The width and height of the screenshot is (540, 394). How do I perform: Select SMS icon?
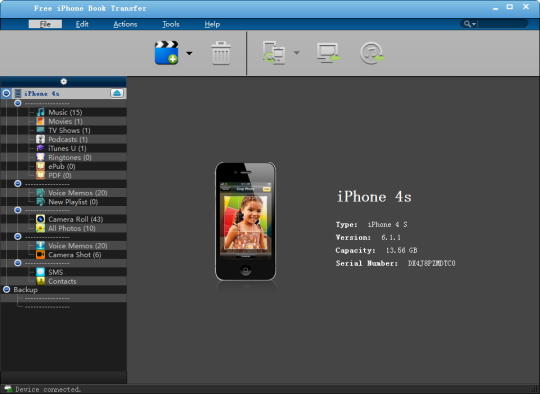pyautogui.click(x=40, y=272)
